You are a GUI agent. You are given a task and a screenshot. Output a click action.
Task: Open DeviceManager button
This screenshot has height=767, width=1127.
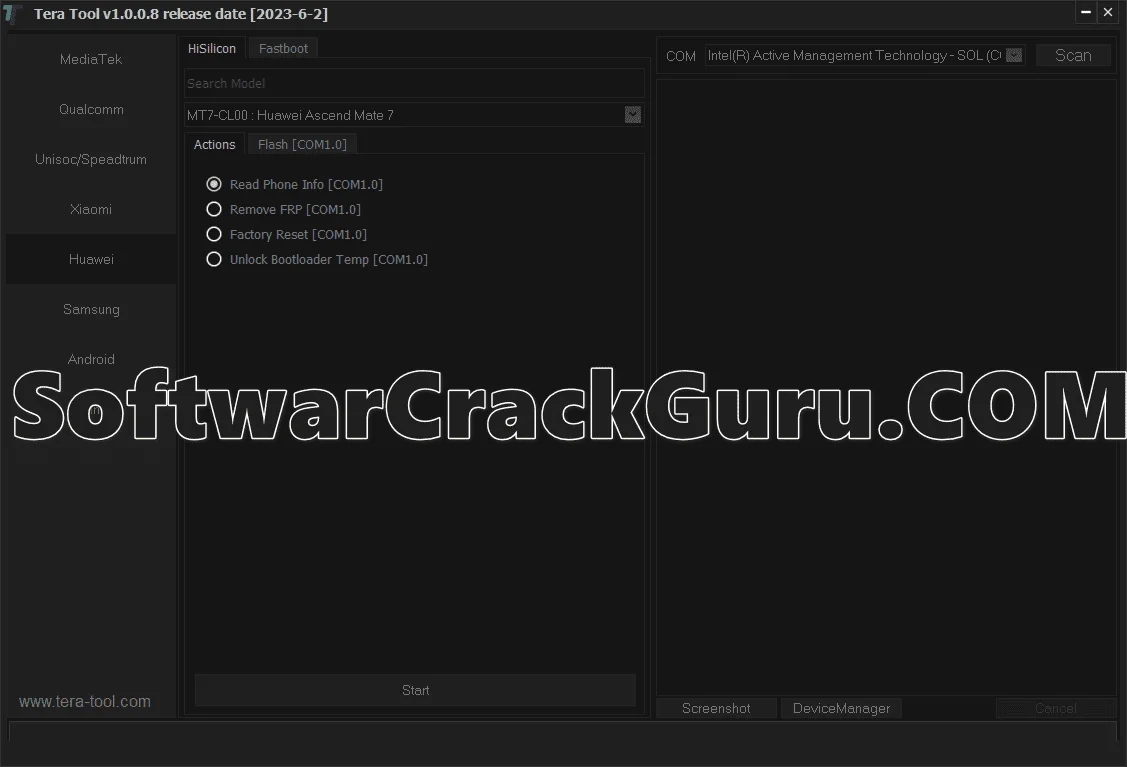point(841,708)
